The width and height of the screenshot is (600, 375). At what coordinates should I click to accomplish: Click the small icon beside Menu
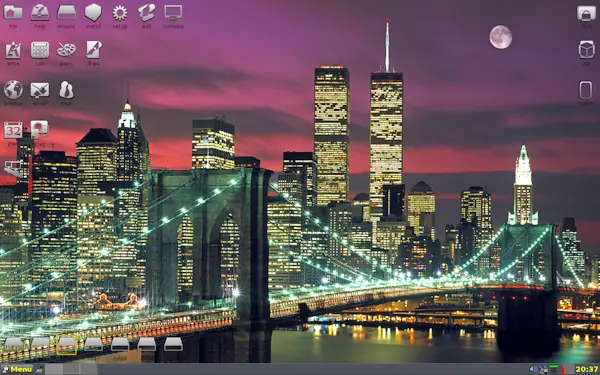[x=39, y=370]
